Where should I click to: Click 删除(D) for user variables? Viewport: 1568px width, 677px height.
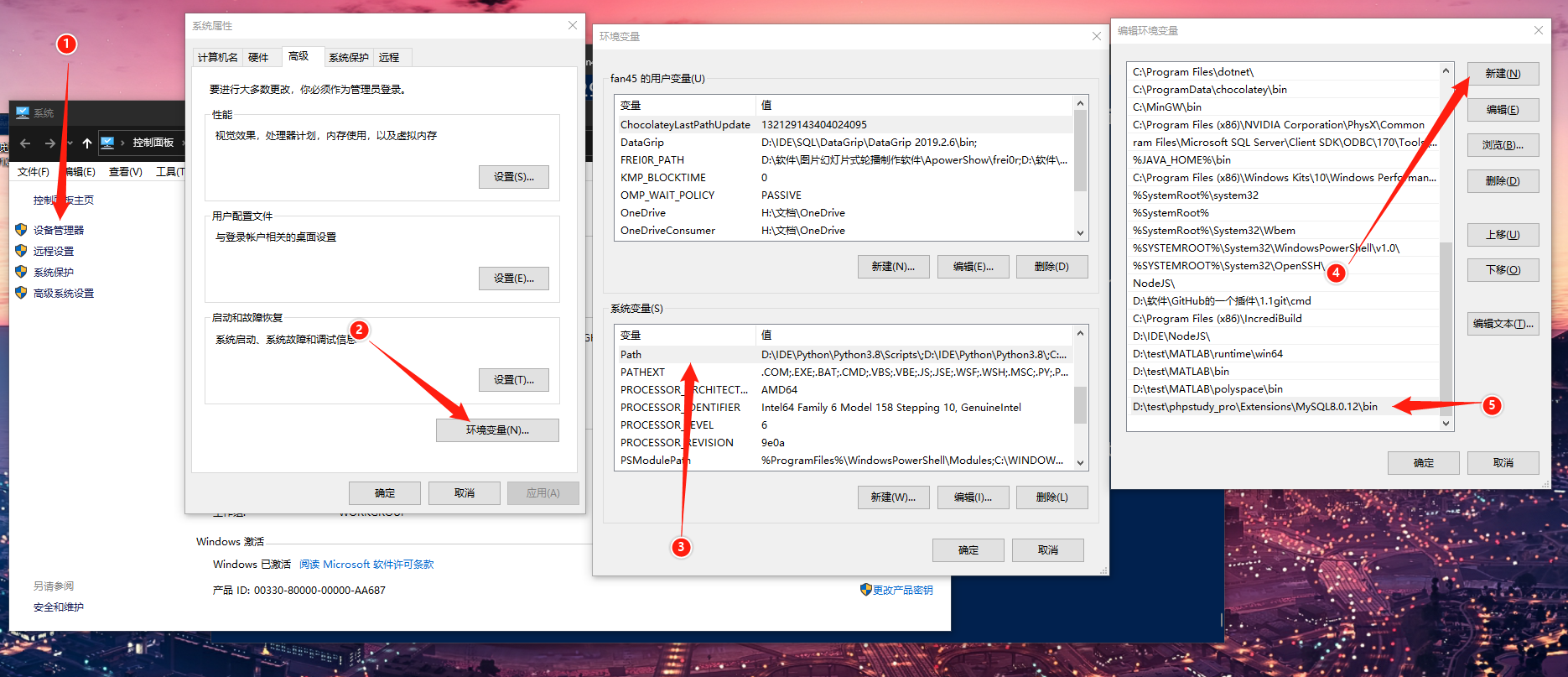[x=1052, y=266]
